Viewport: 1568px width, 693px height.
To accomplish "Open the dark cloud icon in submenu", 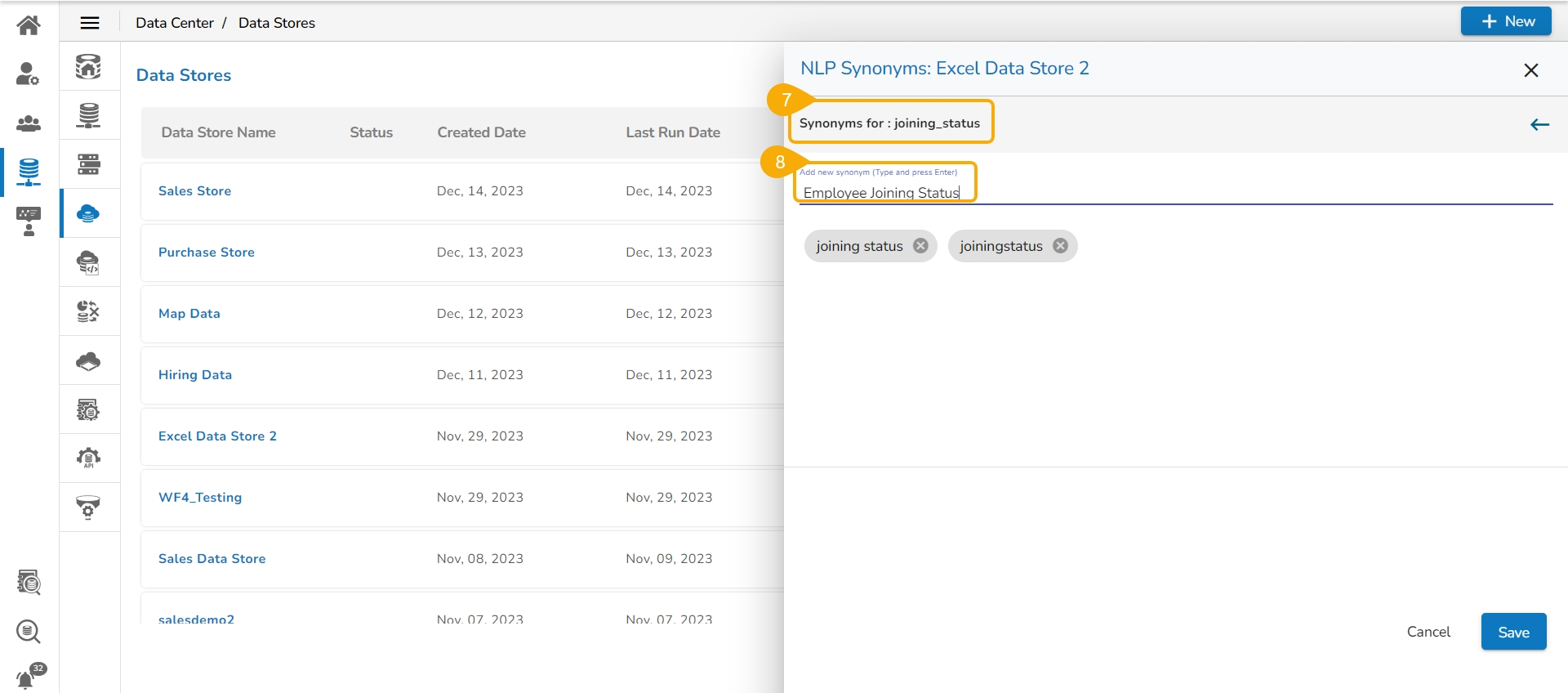I will [88, 360].
